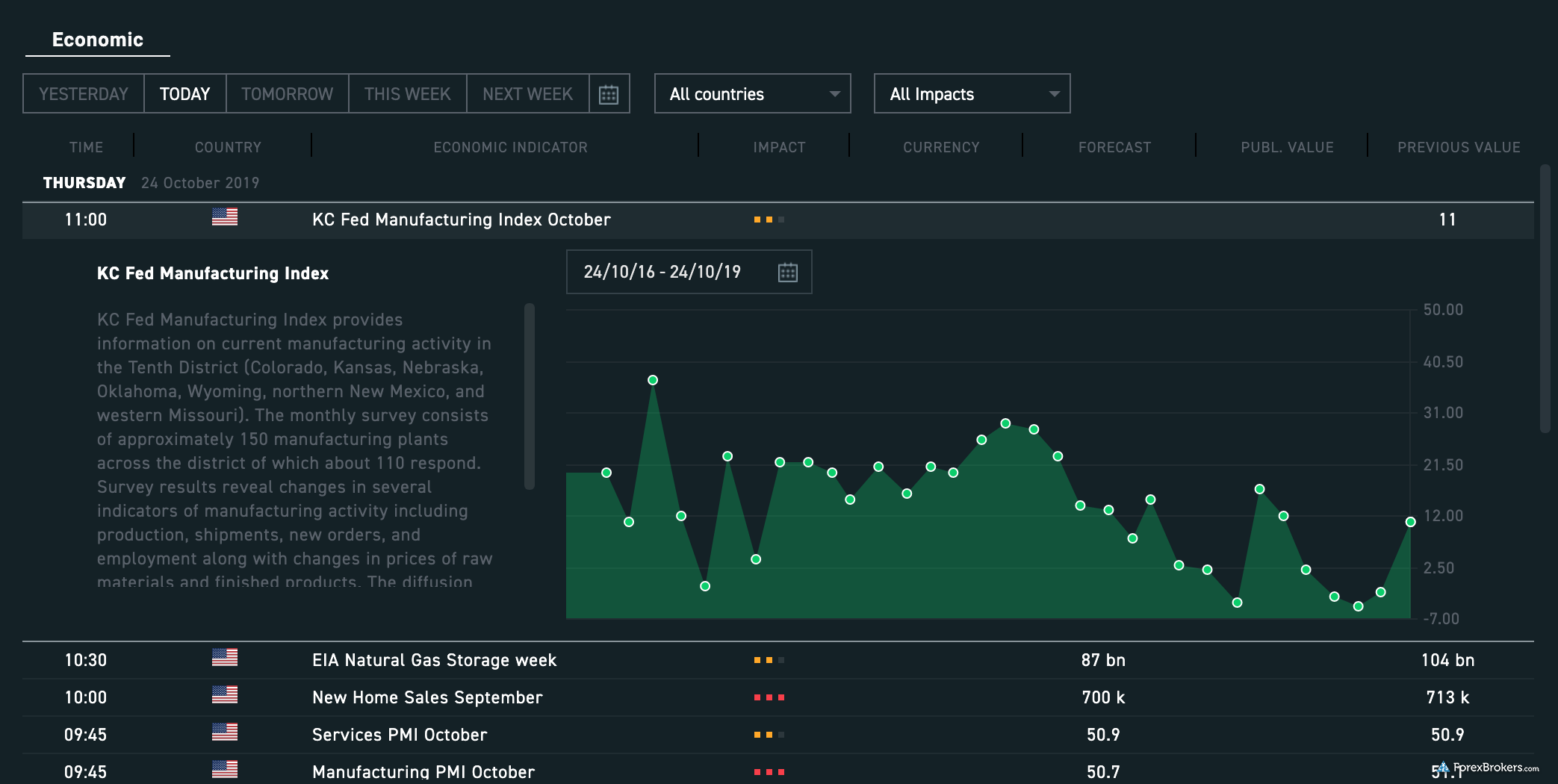This screenshot has width=1558, height=784.
Task: Switch to the TOMORROW tab
Action: coord(286,94)
